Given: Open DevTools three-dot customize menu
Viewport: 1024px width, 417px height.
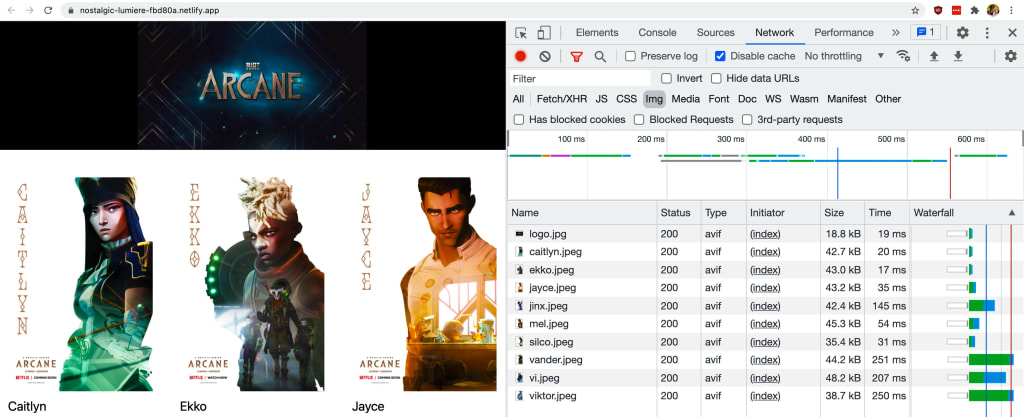Looking at the screenshot, I should [x=987, y=33].
